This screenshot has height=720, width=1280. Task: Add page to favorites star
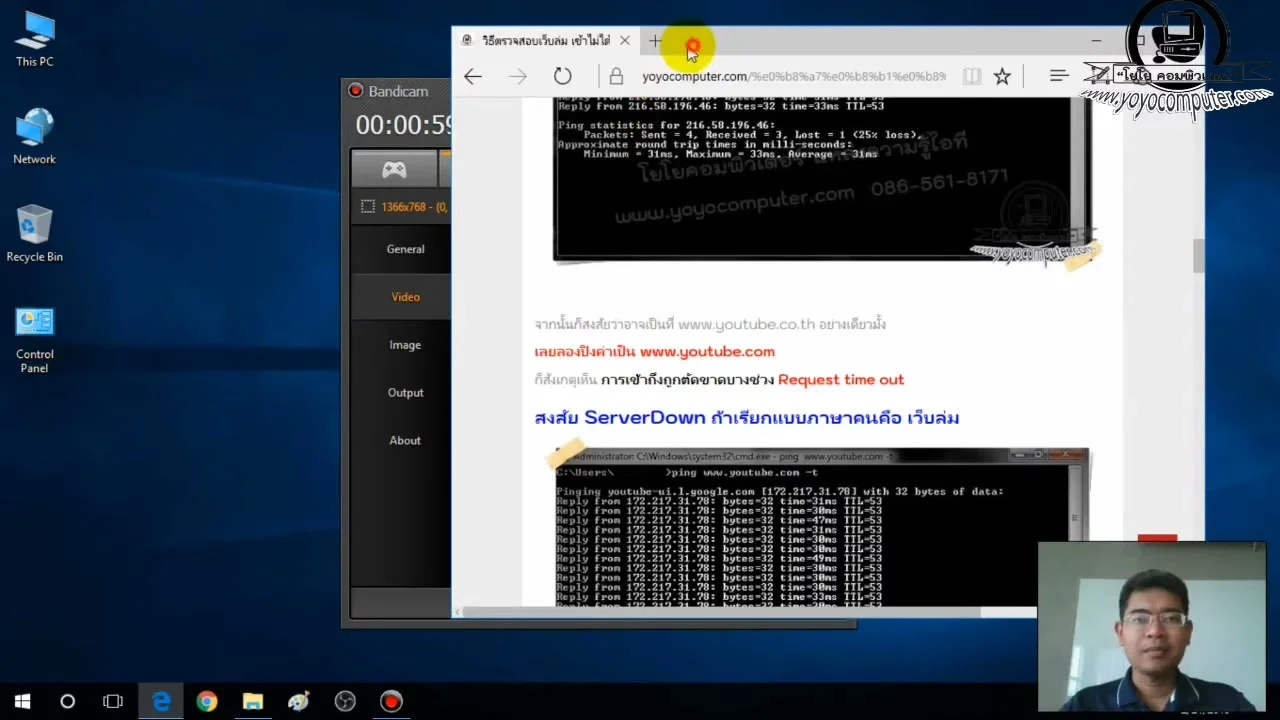coord(1002,76)
